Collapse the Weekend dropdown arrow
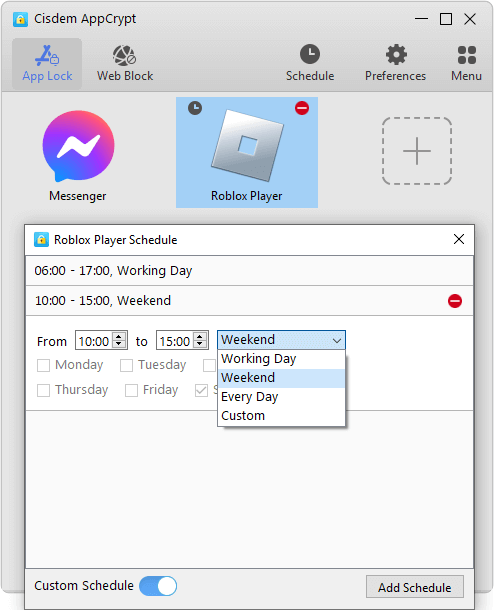Image resolution: width=494 pixels, height=610 pixels. 337,341
